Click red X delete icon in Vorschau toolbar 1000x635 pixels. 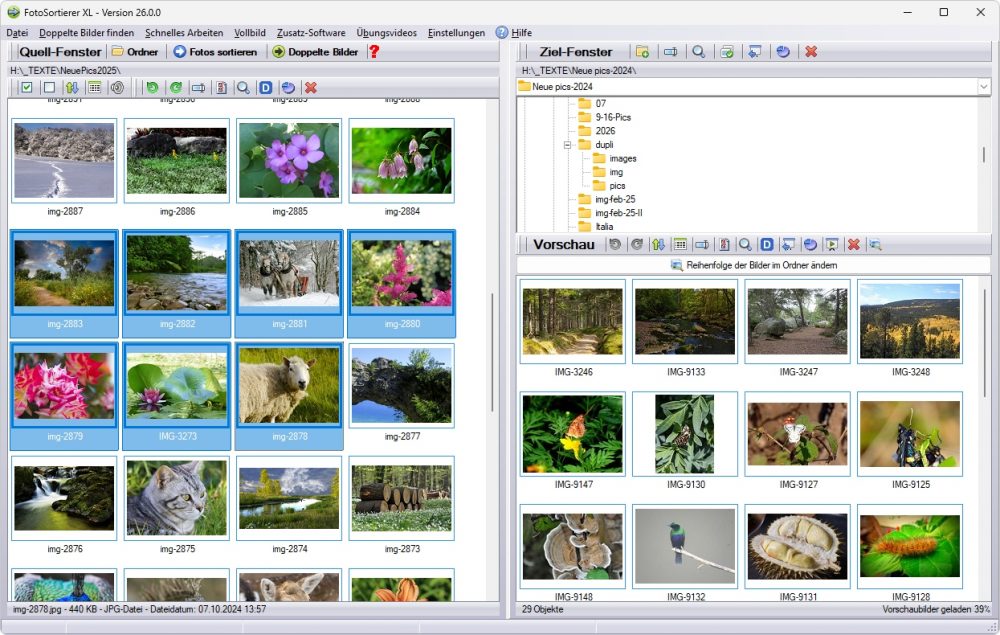click(854, 244)
